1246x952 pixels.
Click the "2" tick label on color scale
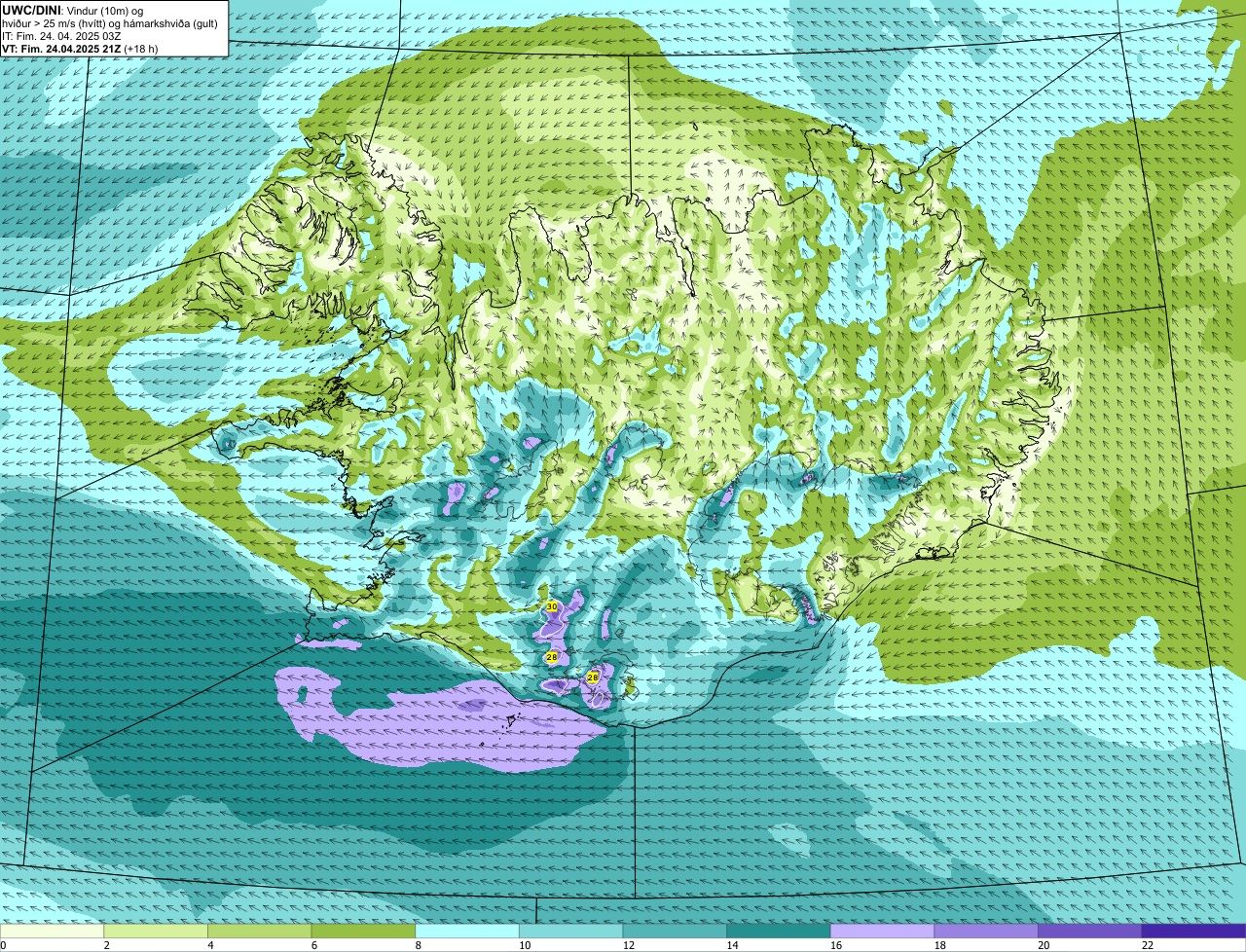click(107, 945)
